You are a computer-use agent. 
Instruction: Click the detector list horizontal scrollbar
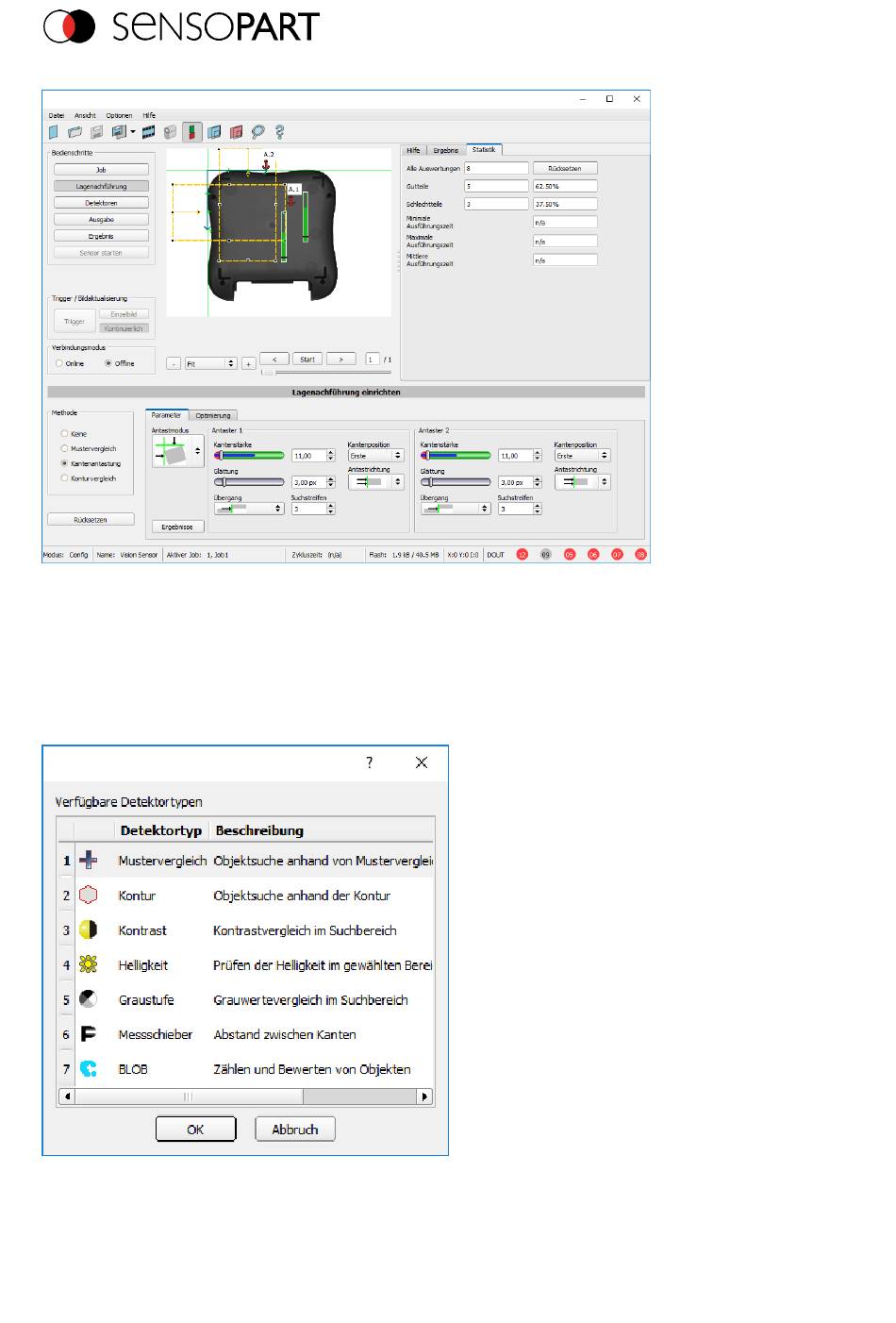pos(245,1097)
